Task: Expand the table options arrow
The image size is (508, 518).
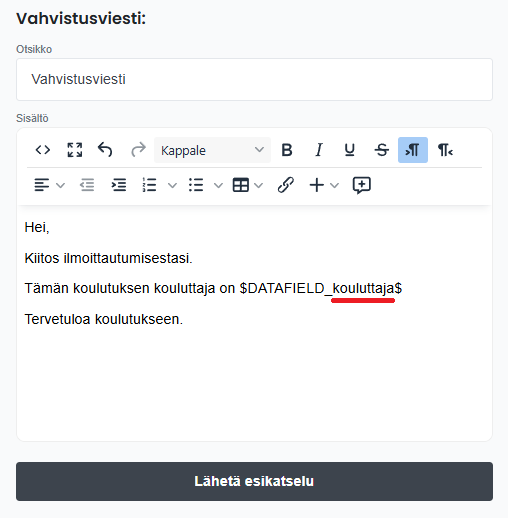Action: pyautogui.click(x=259, y=185)
